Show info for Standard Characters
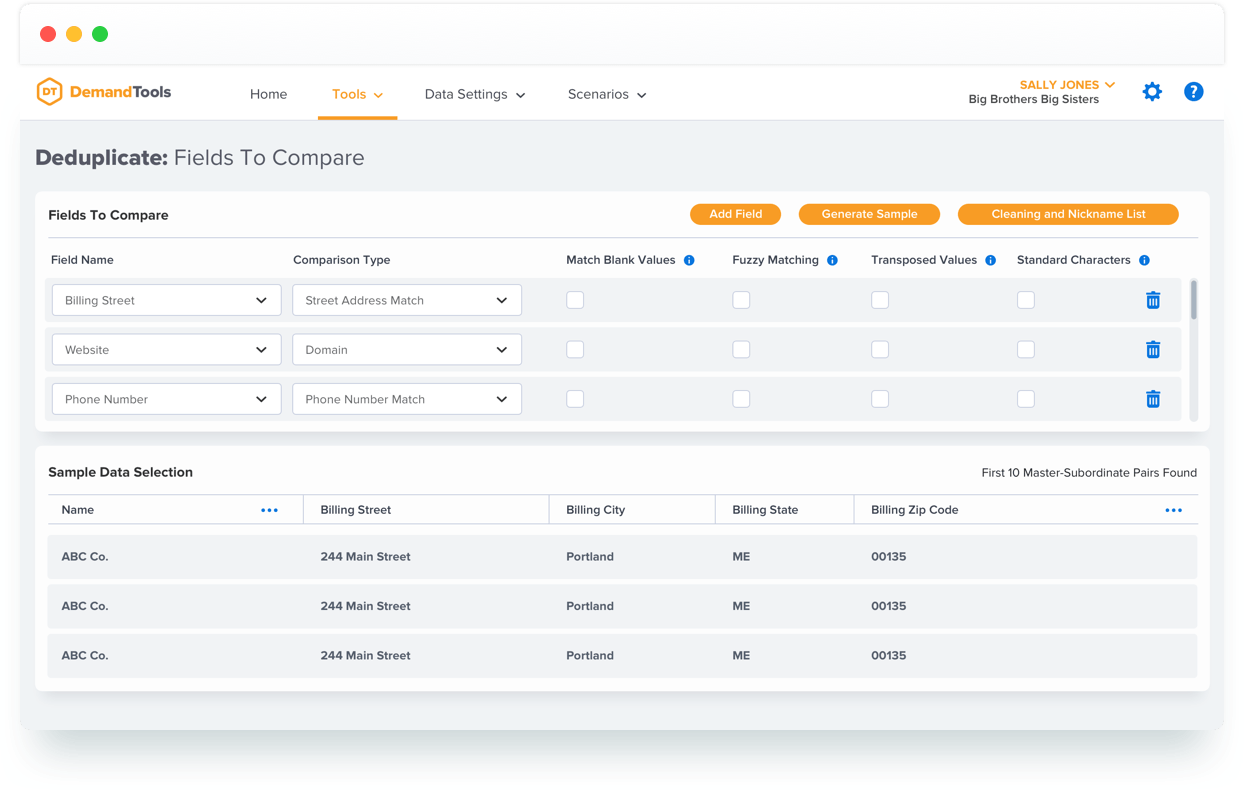 (x=1144, y=260)
